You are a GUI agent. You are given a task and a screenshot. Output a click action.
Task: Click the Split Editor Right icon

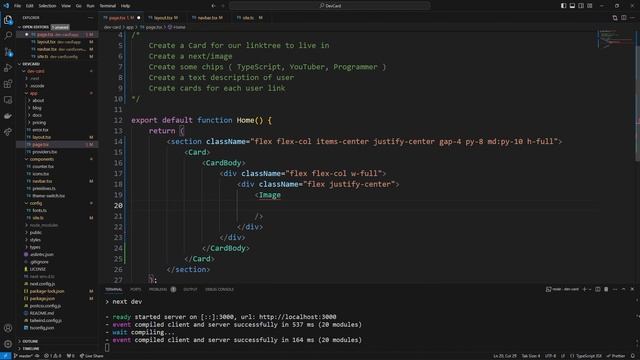(x=624, y=18)
